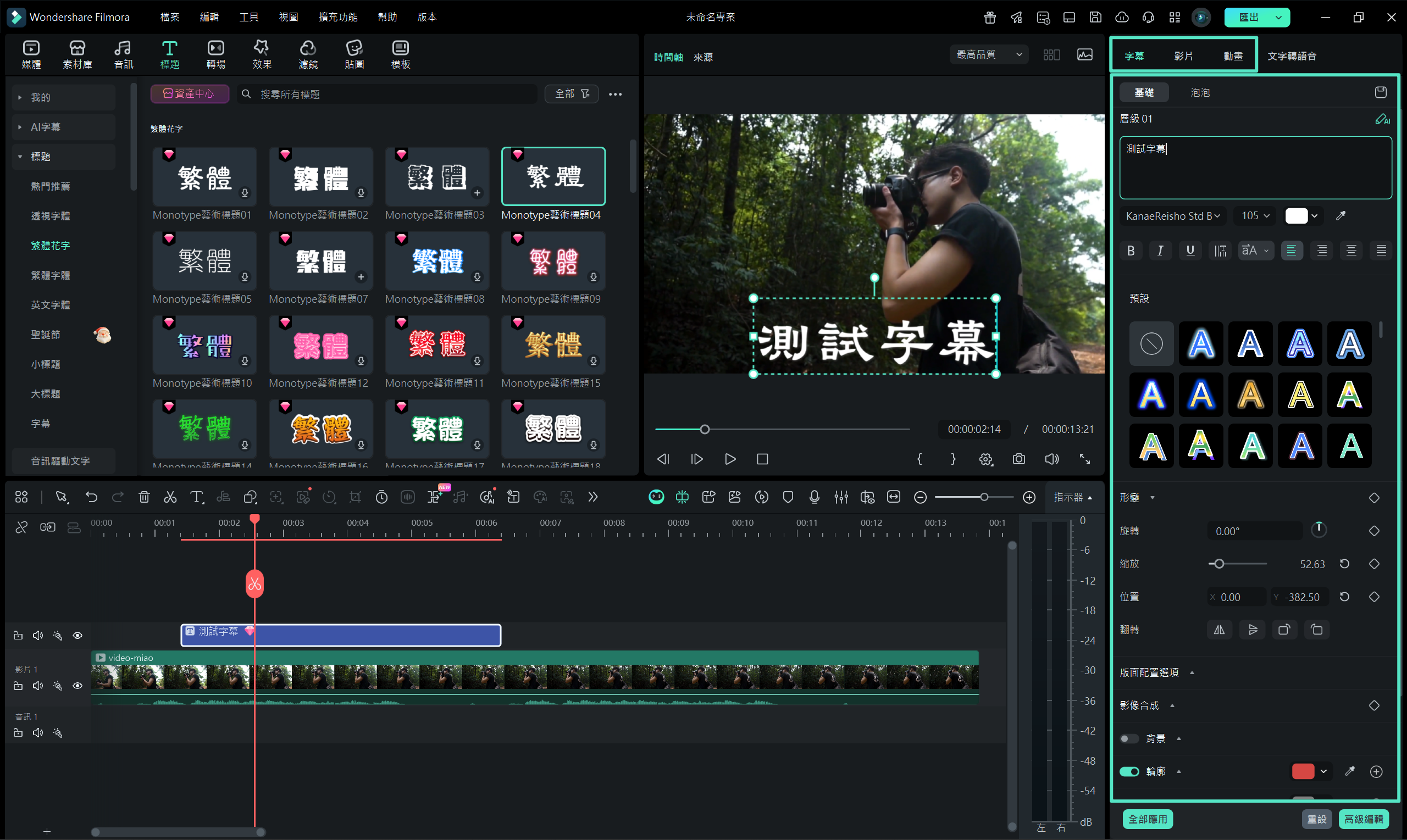Hide the 測試字幕 title track with eye icon
The image size is (1407, 840).
point(77,636)
